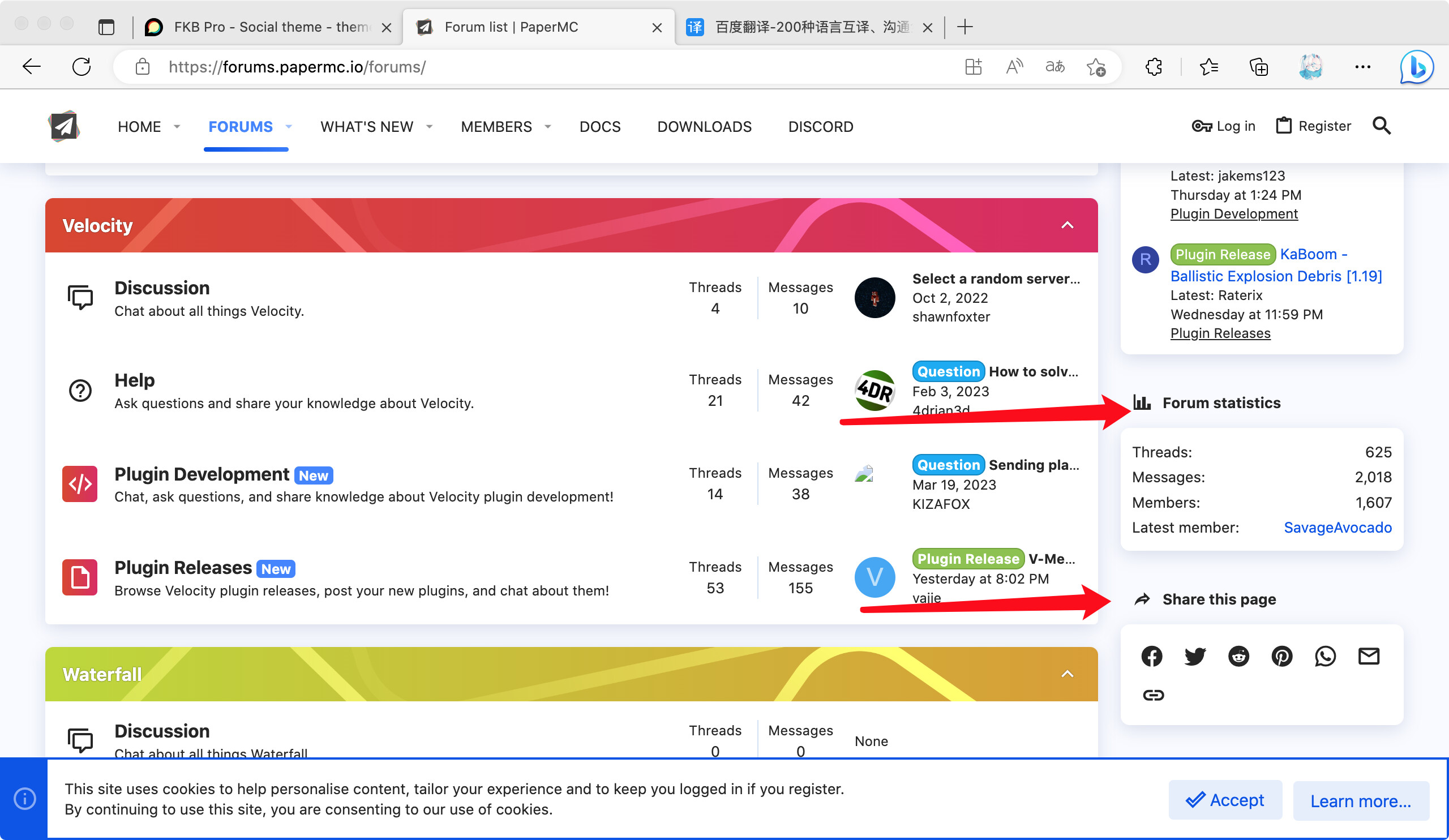This screenshot has height=840, width=1449.
Task: Copy page link via chain icon
Action: (1153, 695)
